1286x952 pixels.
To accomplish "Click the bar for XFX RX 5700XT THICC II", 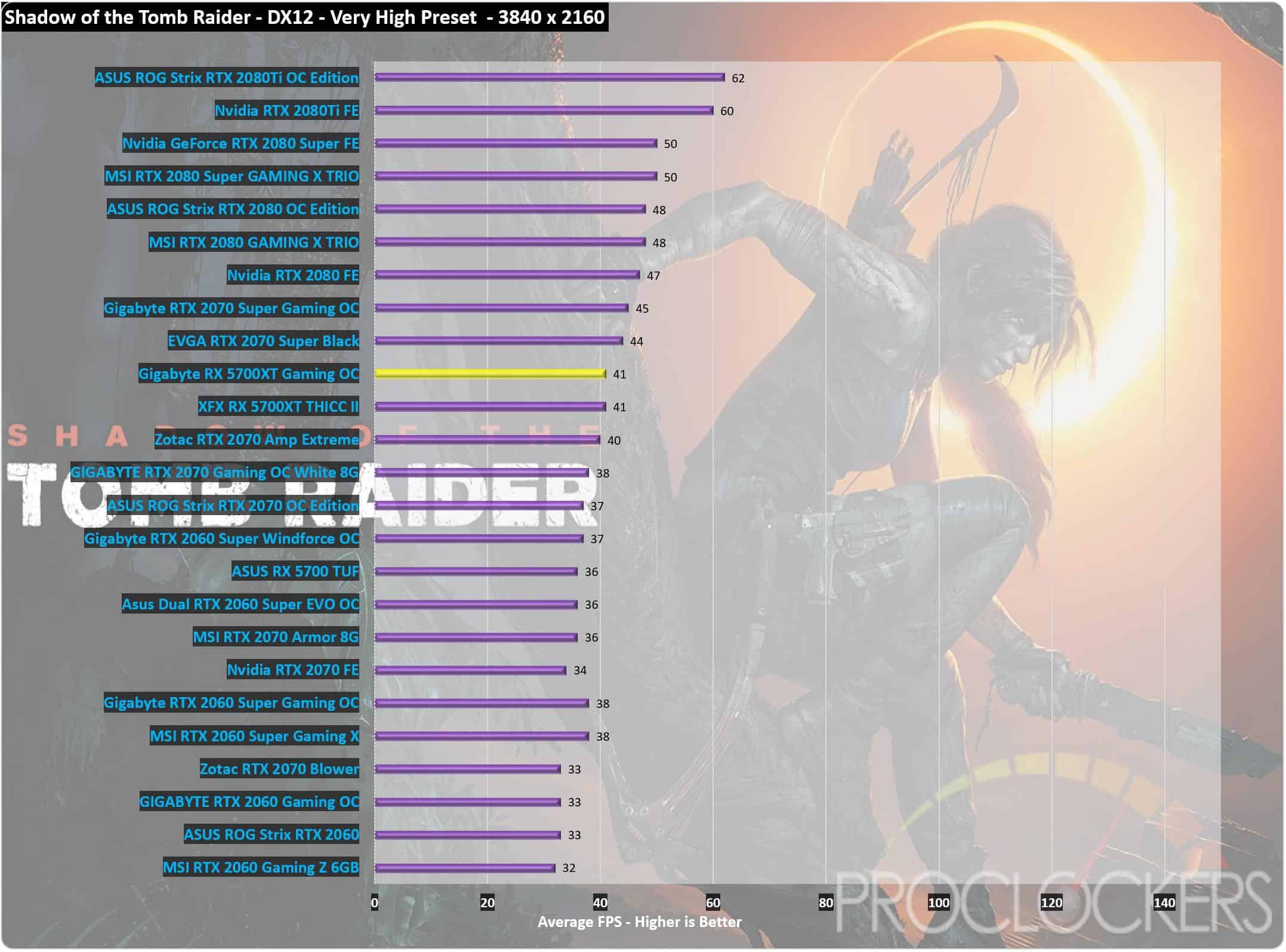I will tap(491, 406).
